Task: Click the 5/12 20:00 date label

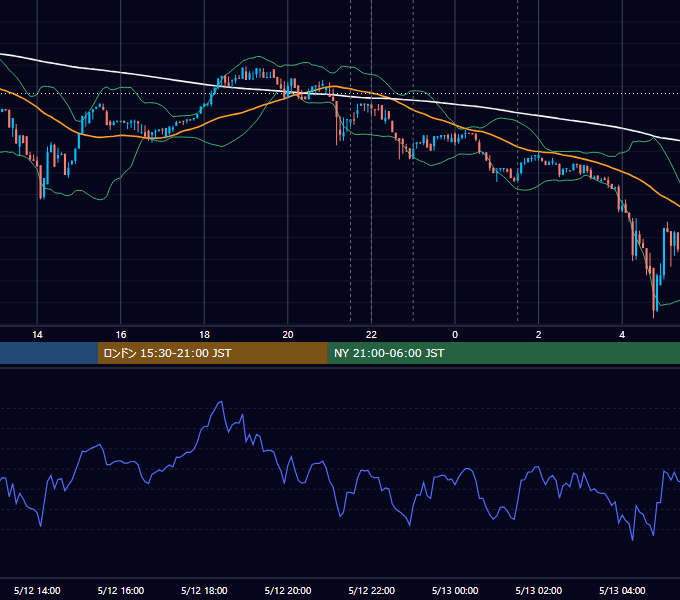Action: (x=288, y=590)
